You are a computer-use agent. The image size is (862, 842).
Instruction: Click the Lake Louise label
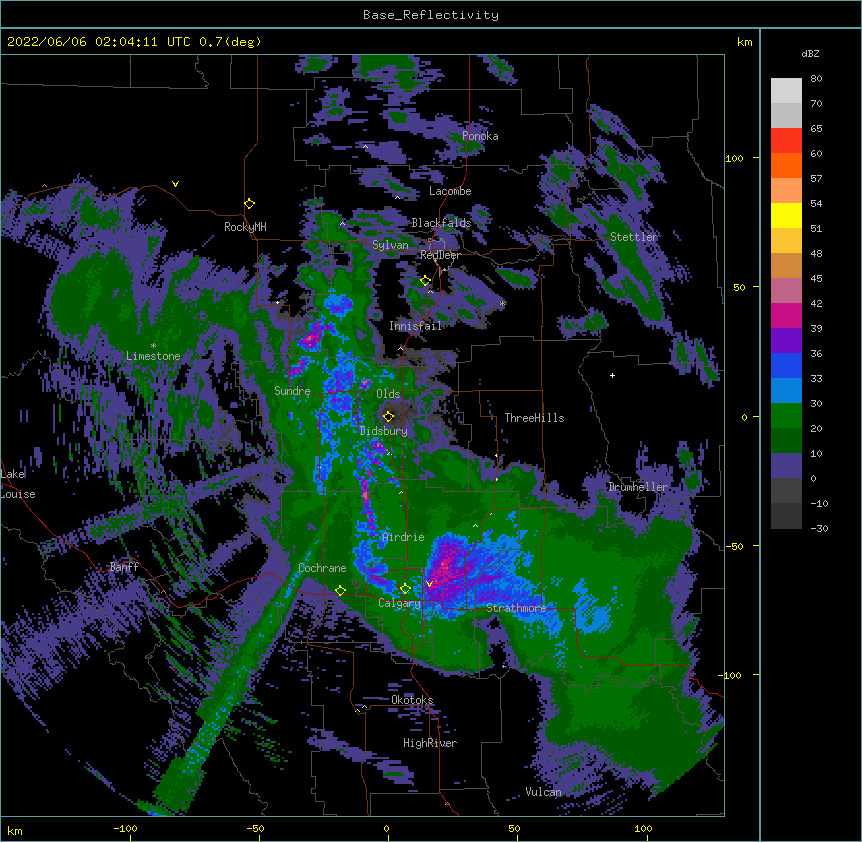click(x=18, y=484)
